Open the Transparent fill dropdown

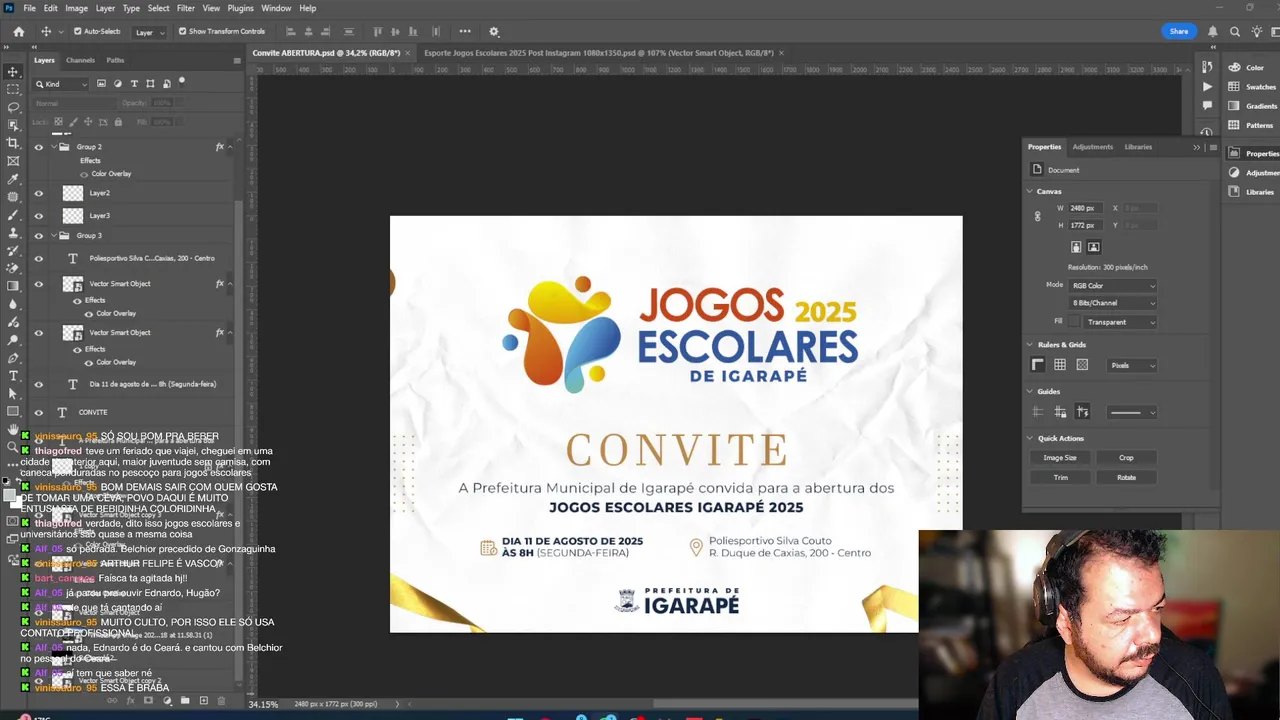1120,322
